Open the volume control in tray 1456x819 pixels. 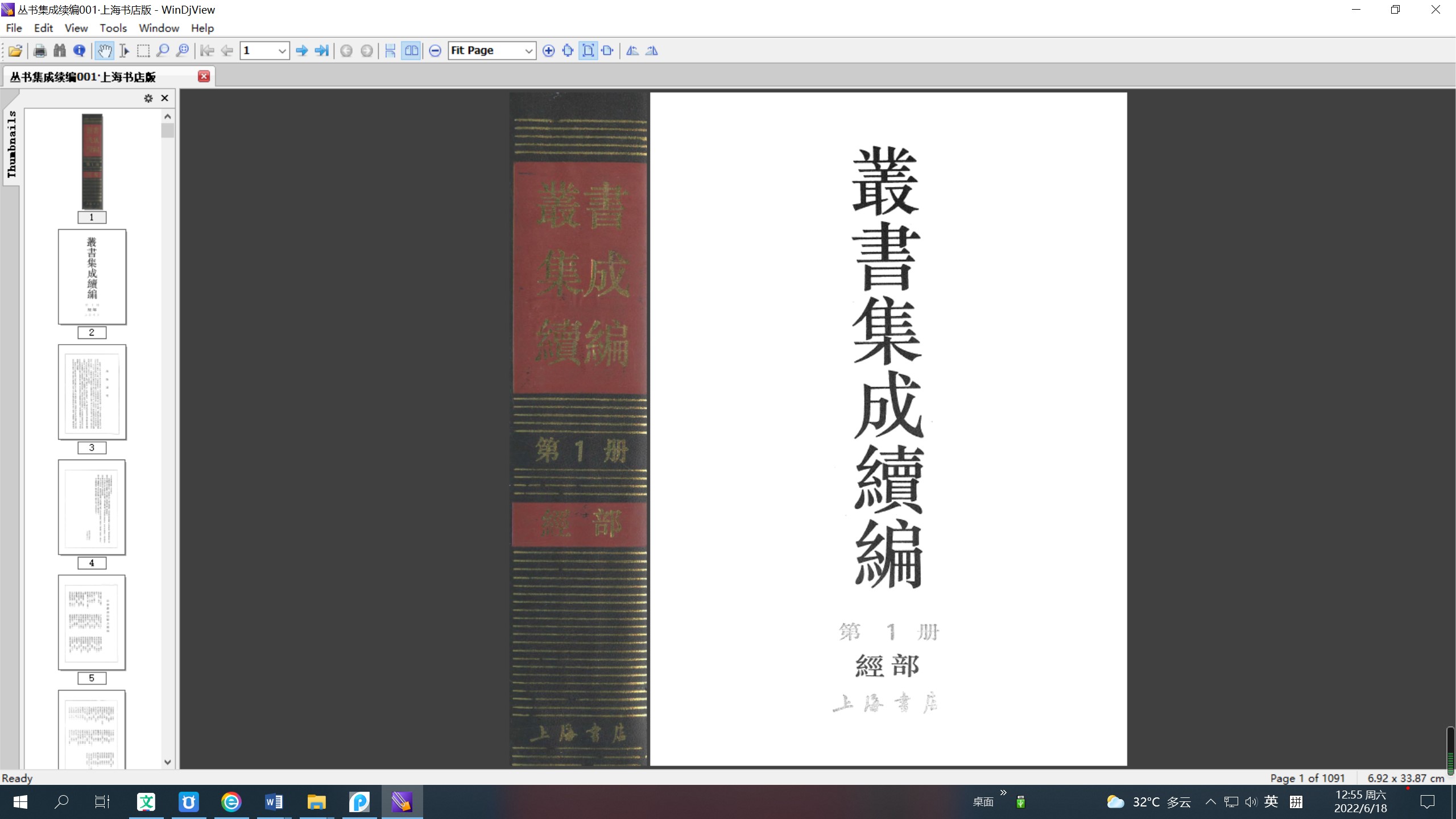click(1251, 802)
